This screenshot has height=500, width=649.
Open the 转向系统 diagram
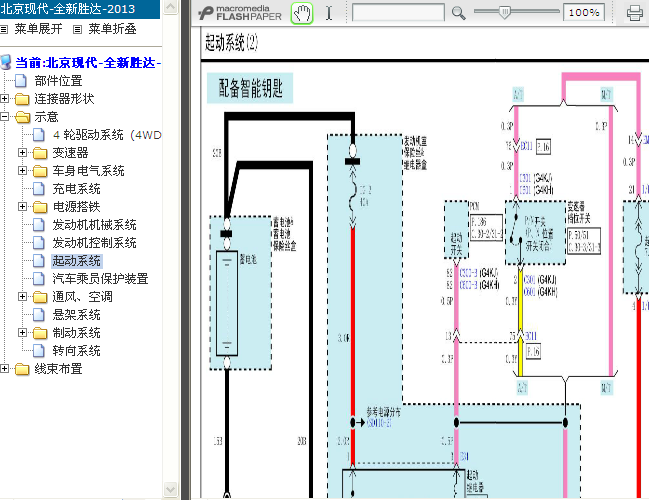click(77, 351)
